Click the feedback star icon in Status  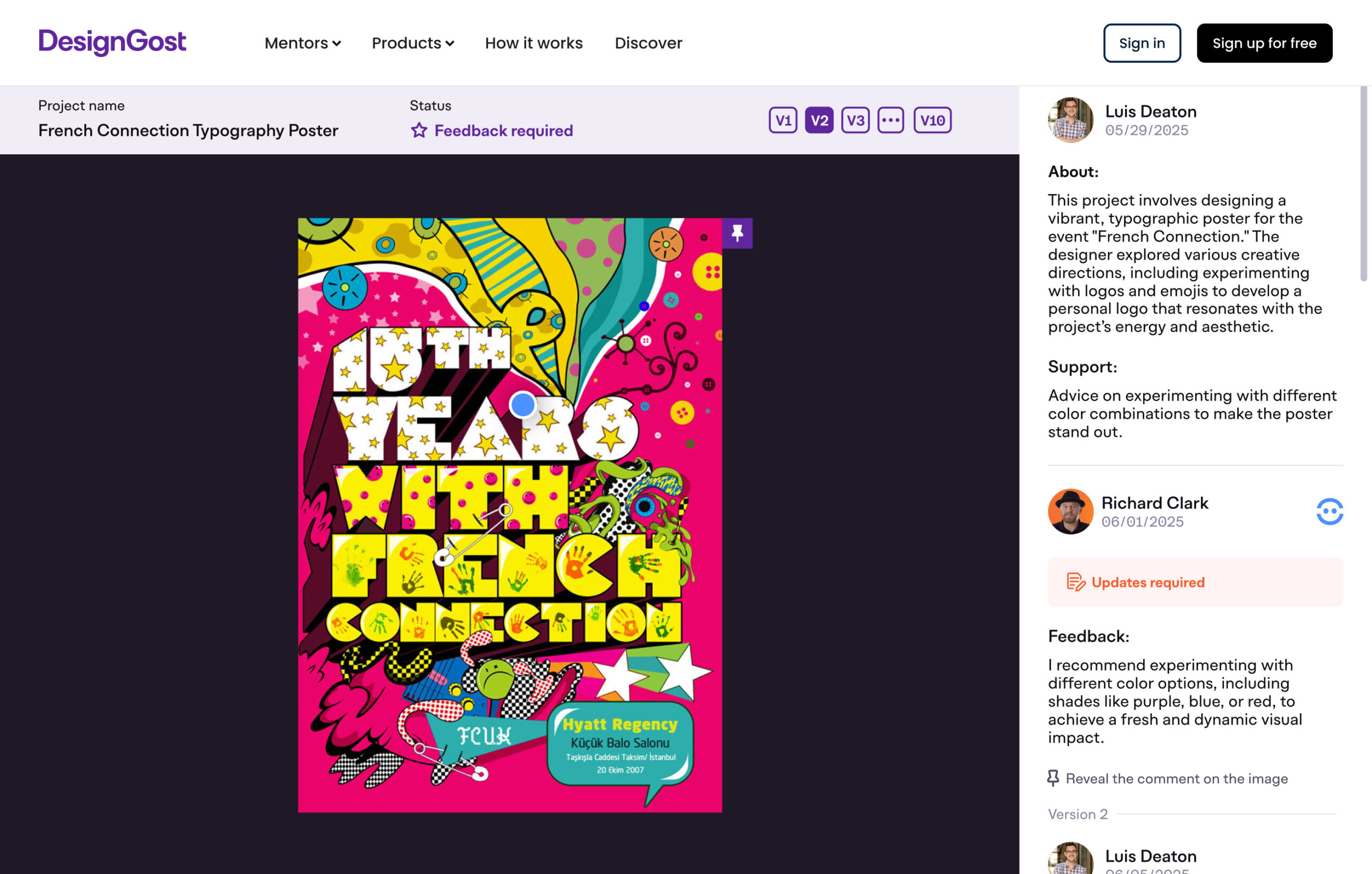pyautogui.click(x=419, y=130)
